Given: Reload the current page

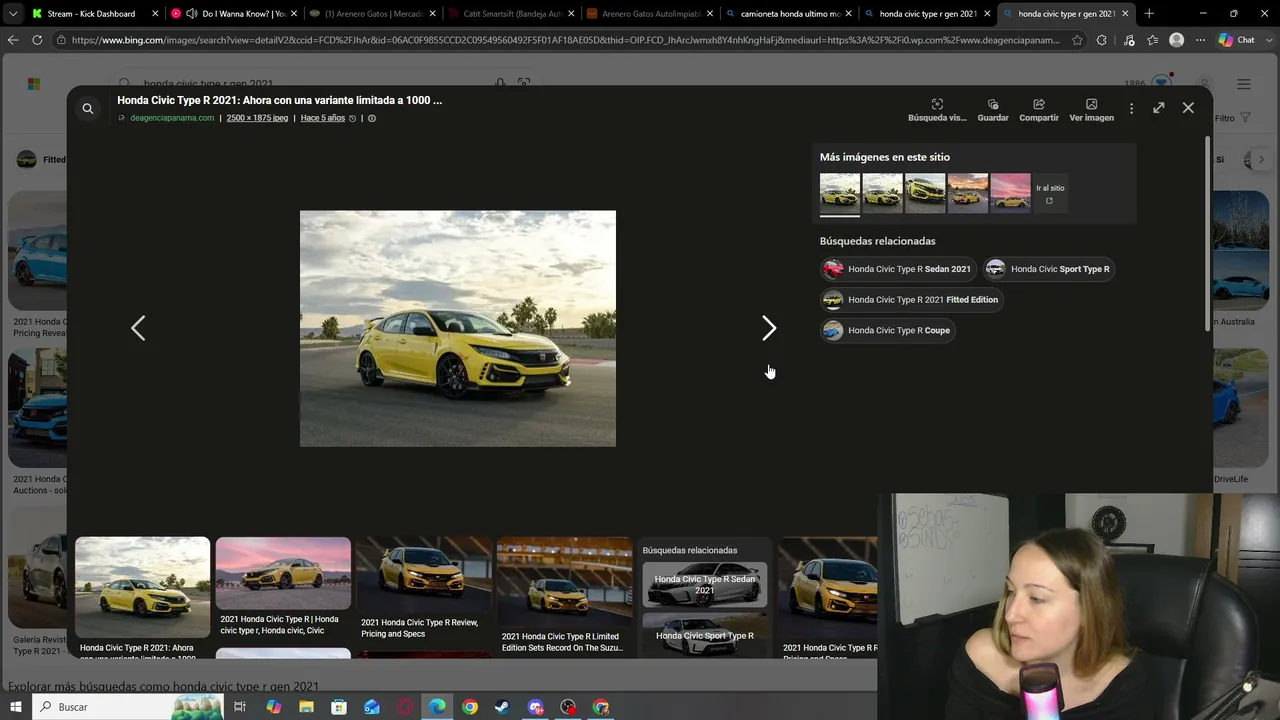Looking at the screenshot, I should click(x=37, y=40).
